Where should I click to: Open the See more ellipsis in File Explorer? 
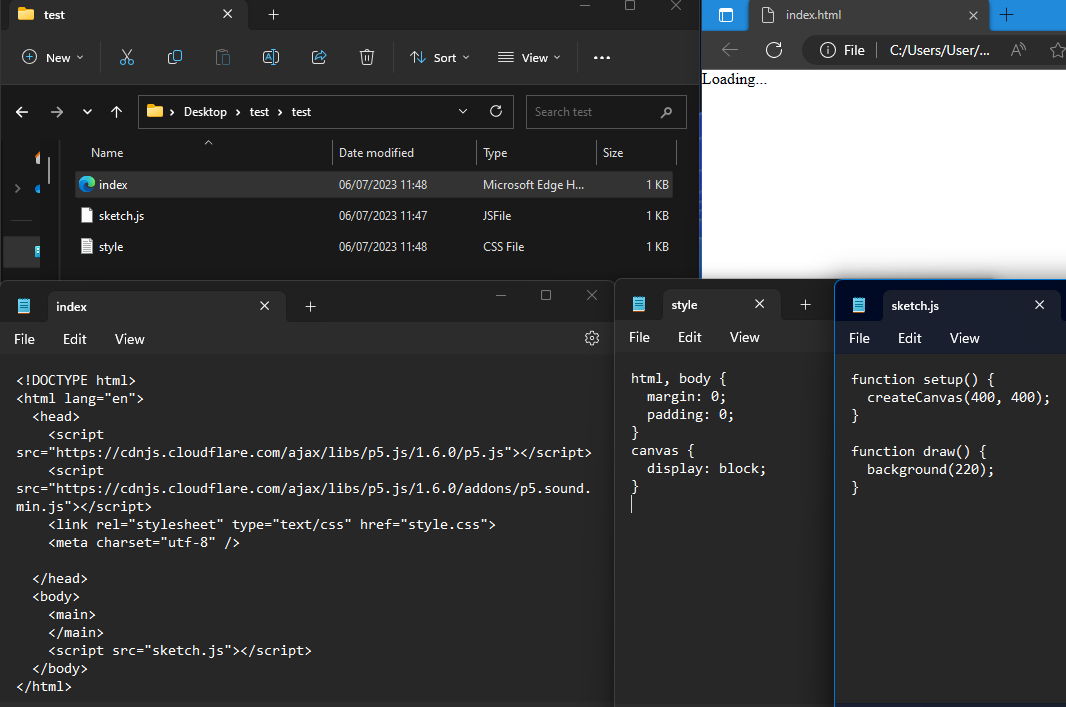(602, 58)
